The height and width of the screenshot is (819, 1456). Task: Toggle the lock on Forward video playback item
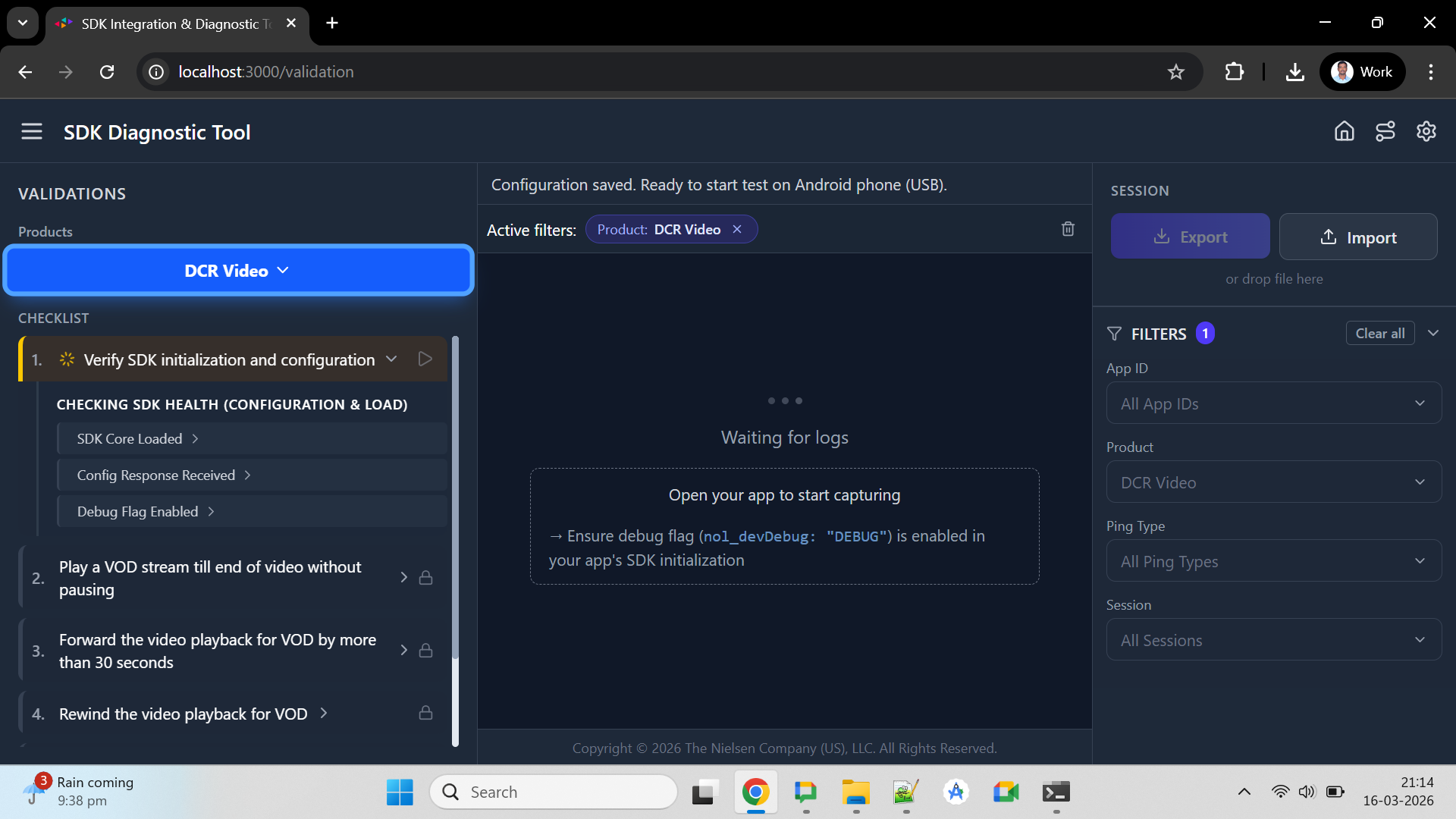point(425,650)
